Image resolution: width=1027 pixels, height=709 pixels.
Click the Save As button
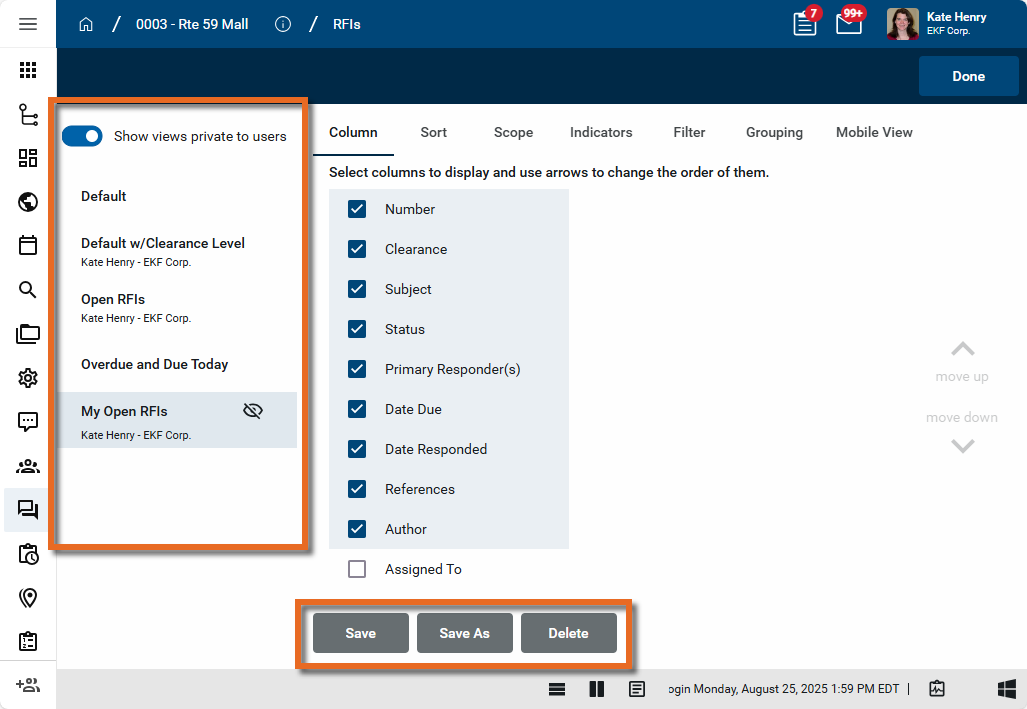(464, 633)
